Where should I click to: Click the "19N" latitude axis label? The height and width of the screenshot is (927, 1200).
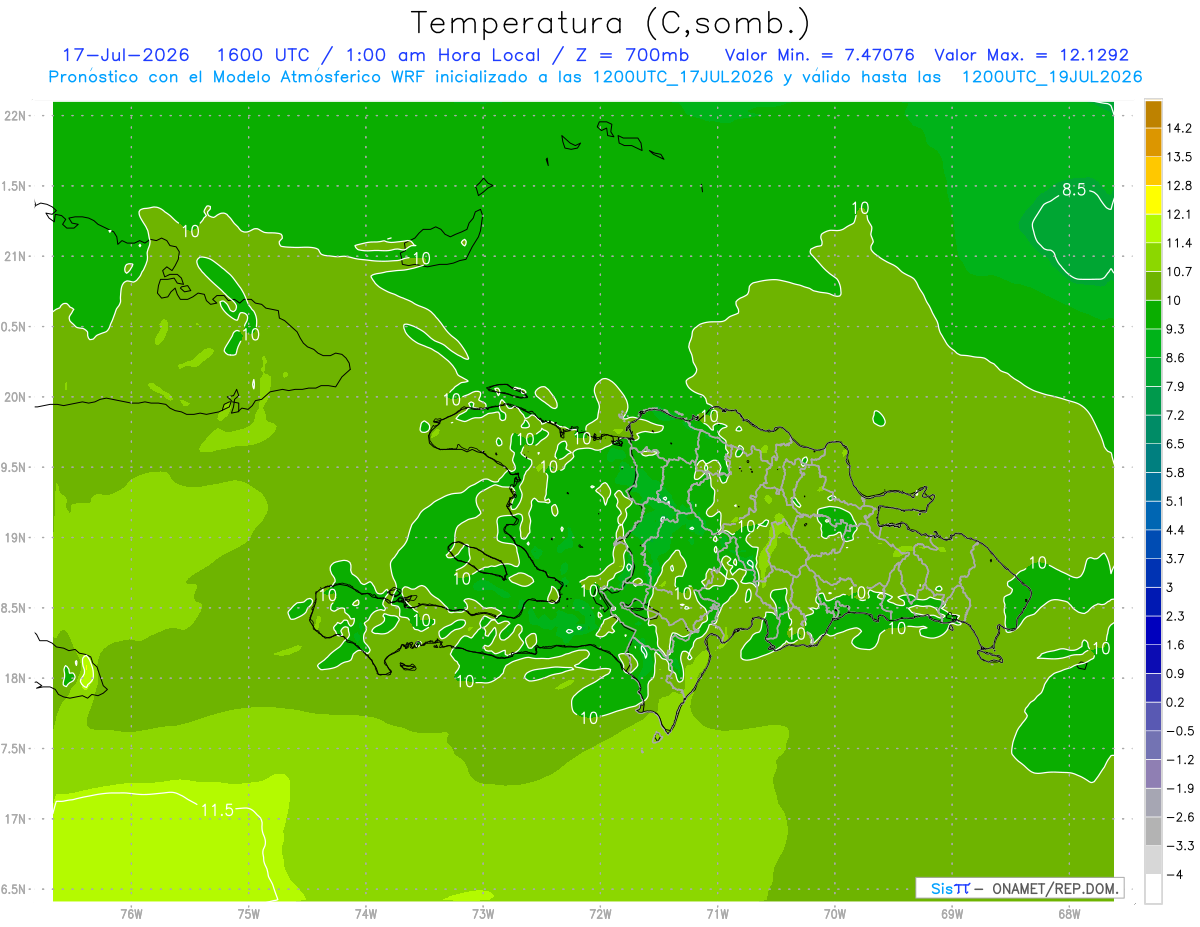[x=16, y=538]
